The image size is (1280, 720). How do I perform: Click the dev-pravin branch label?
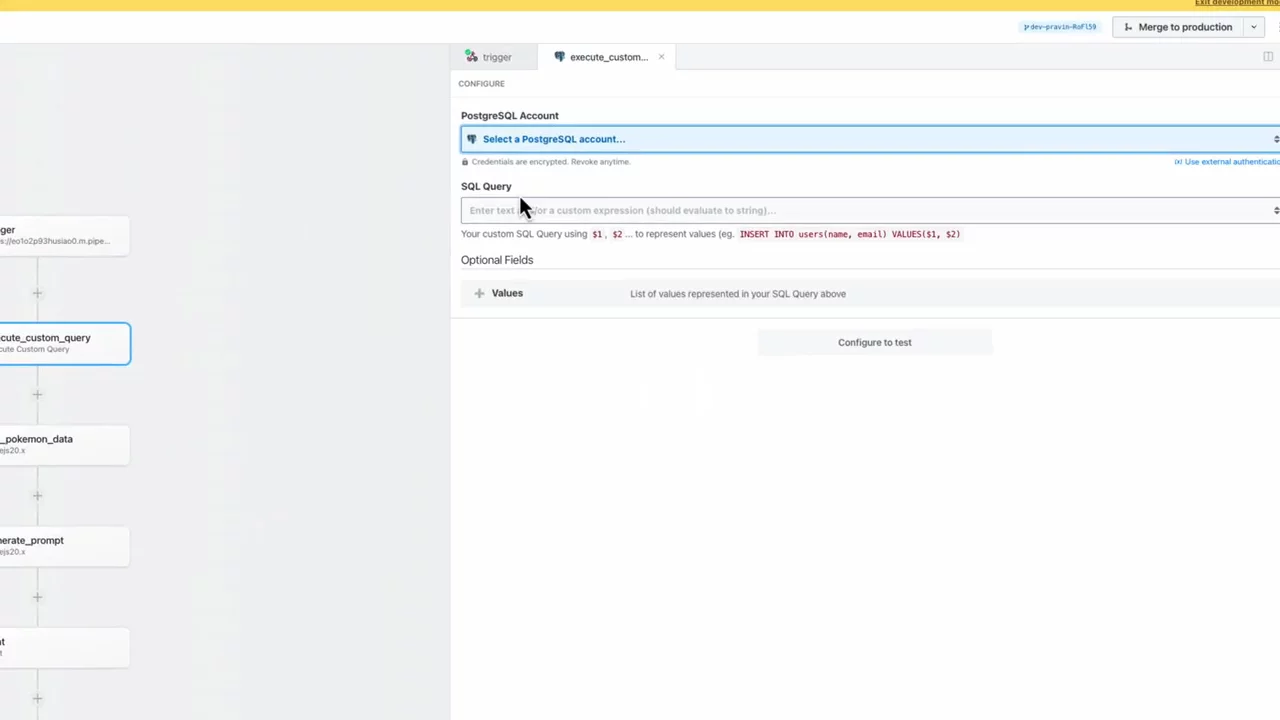1060,27
